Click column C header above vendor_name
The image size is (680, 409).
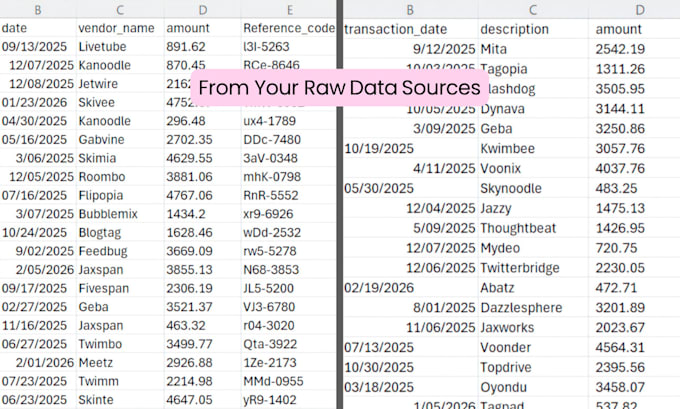point(120,10)
